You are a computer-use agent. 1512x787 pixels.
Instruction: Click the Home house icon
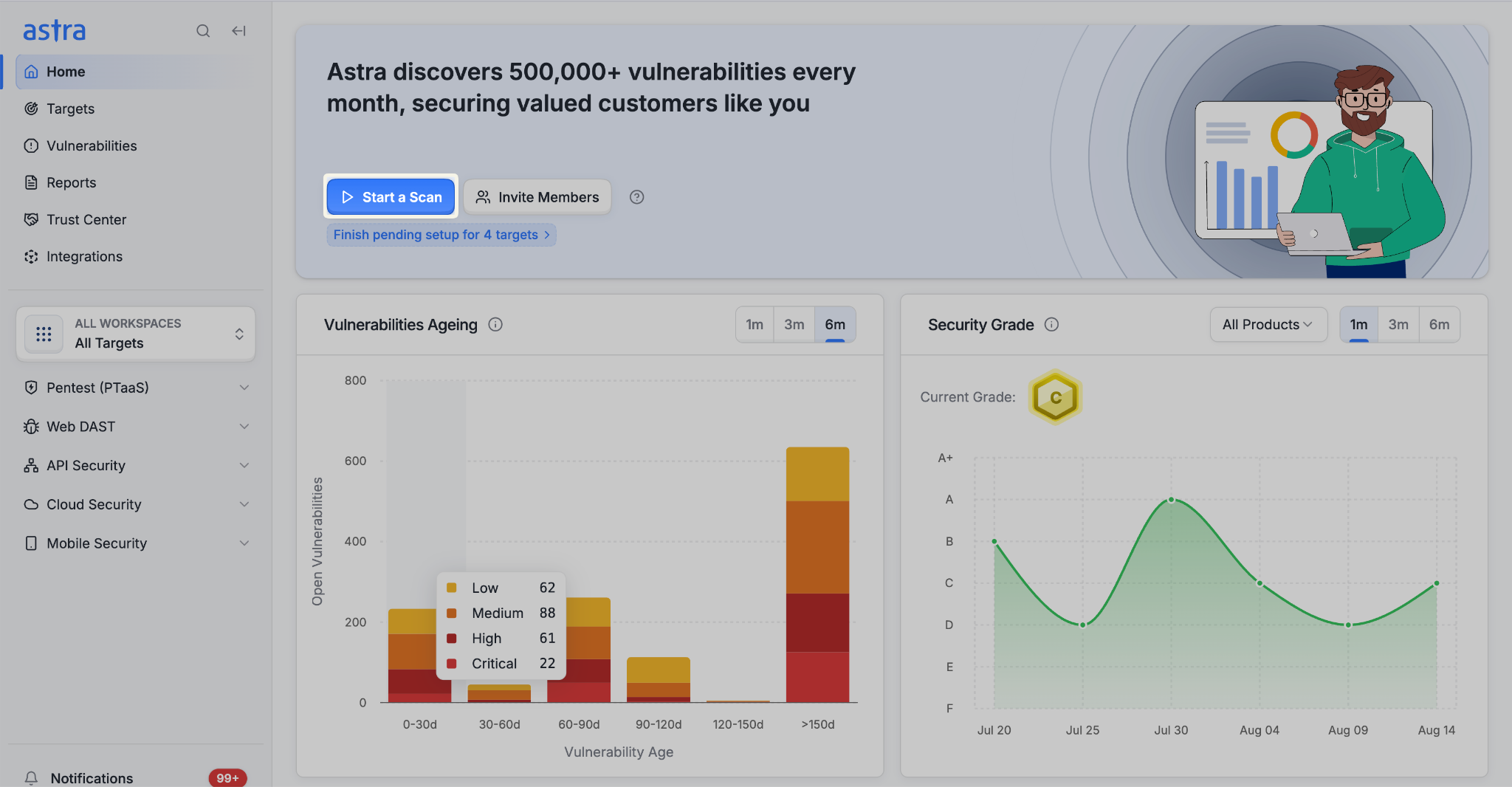point(31,72)
